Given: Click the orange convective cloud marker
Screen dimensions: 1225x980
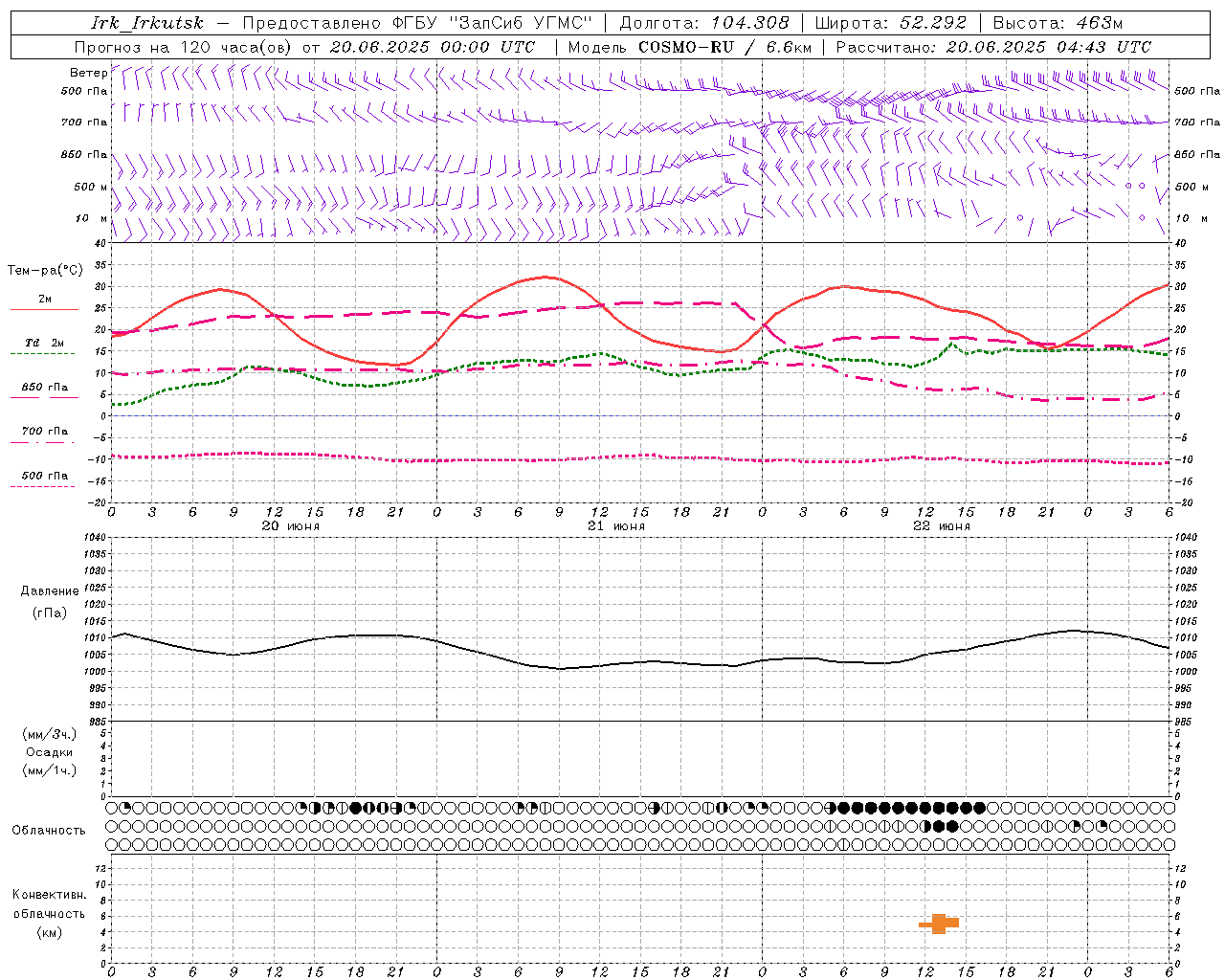Looking at the screenshot, I should click(939, 924).
